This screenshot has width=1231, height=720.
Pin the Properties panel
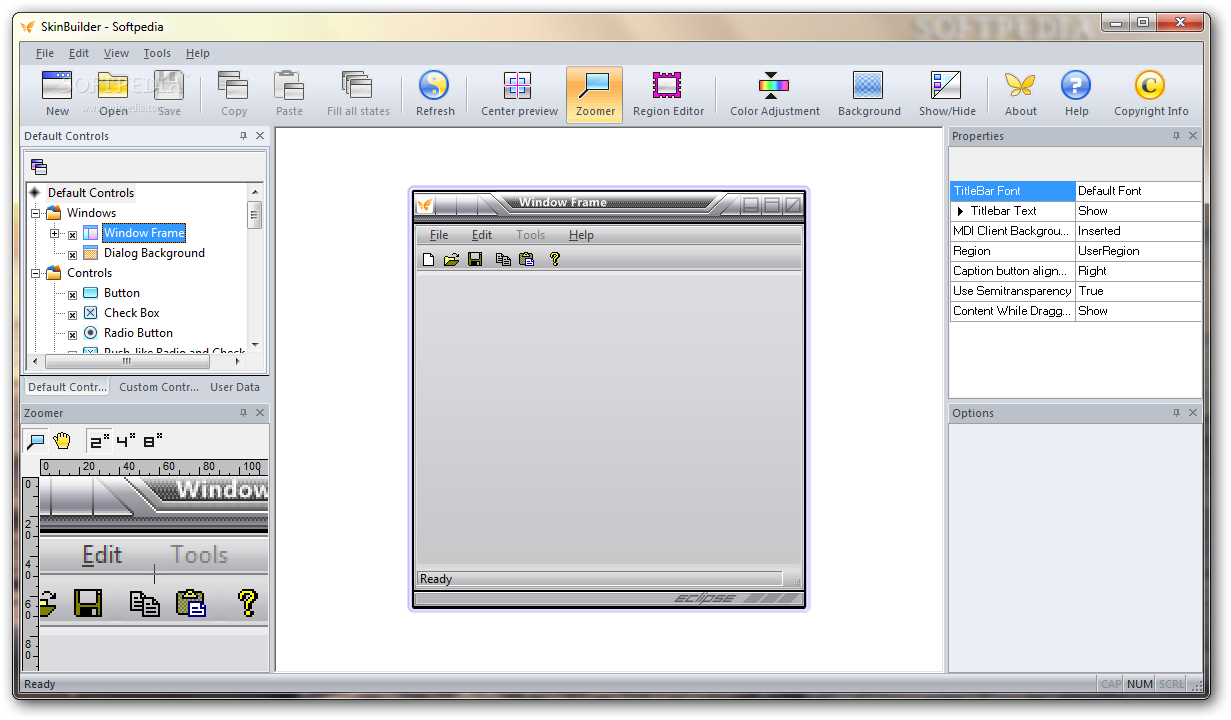(1176, 136)
